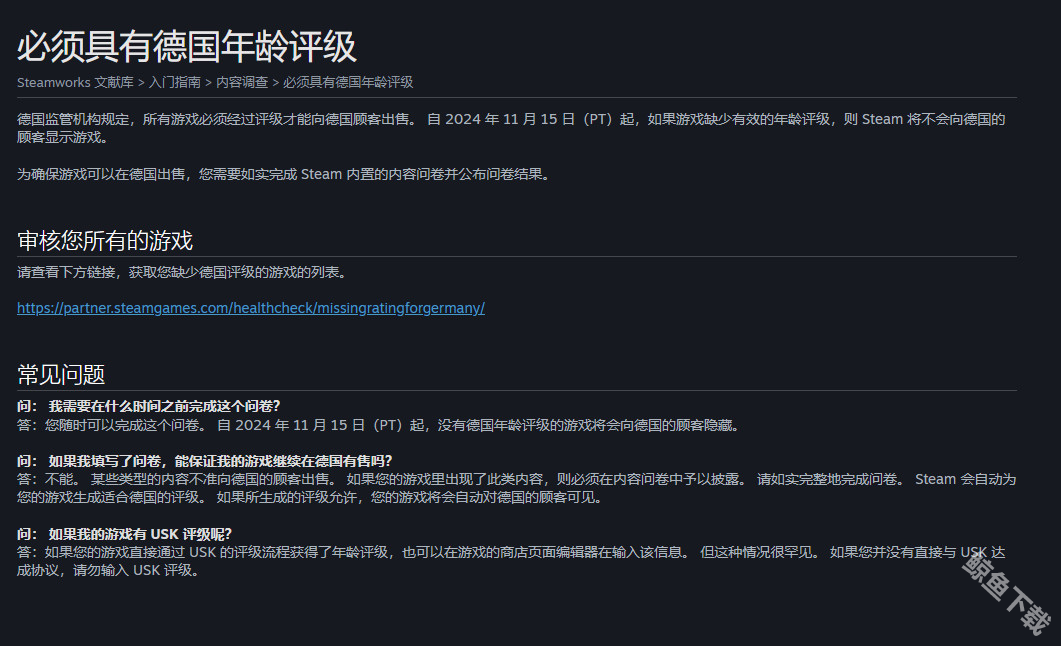
Task: Open the partner.steamgames.com missingratingforgermany link
Action: (x=251, y=308)
